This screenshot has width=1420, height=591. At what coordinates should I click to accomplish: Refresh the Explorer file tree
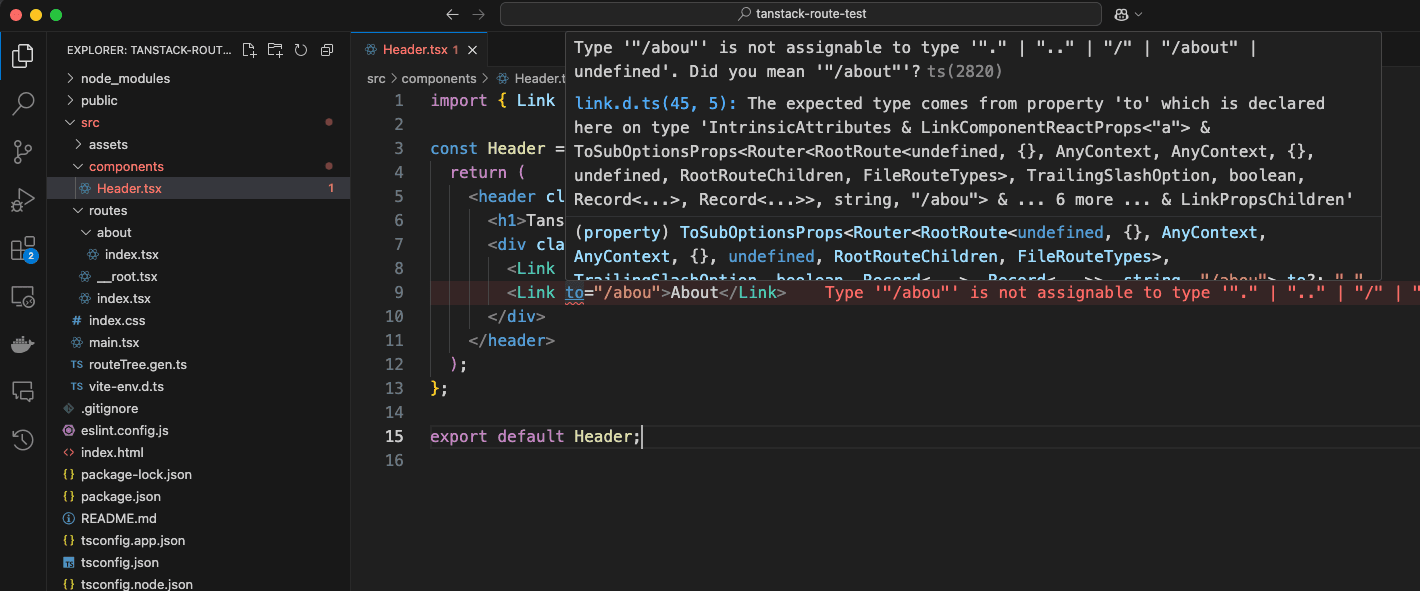point(301,50)
